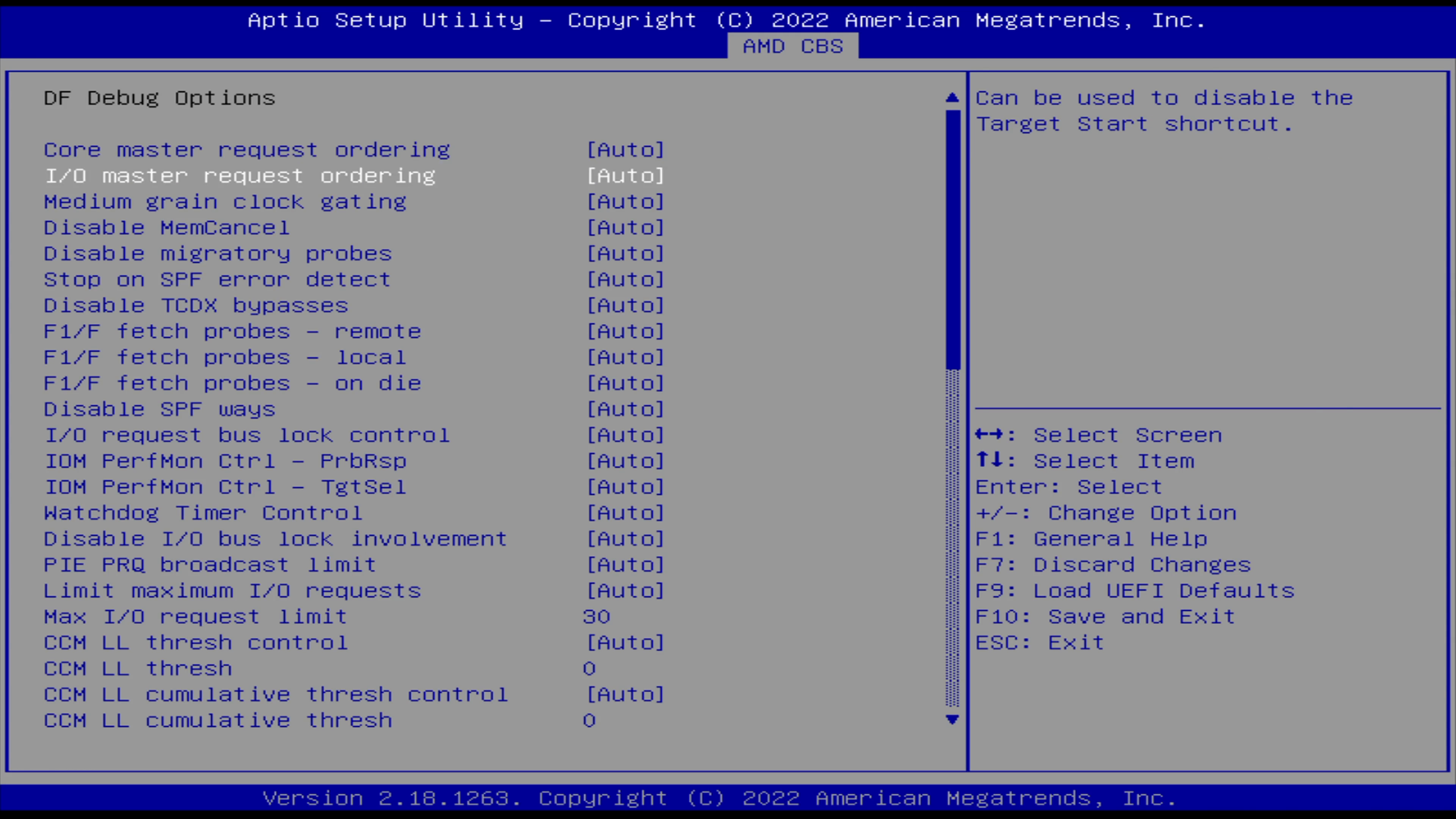Click the Select Item key hint
Image resolution: width=1456 pixels, height=819 pixels.
click(x=1085, y=461)
